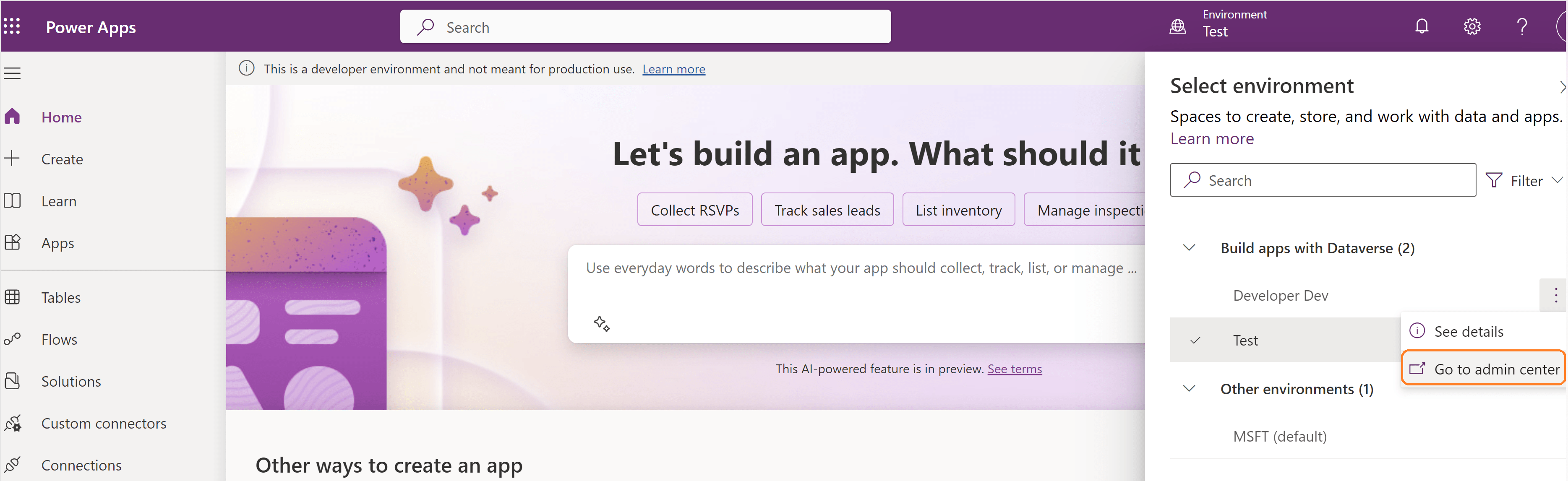Choose Manage inspections suggestion

tap(1085, 210)
